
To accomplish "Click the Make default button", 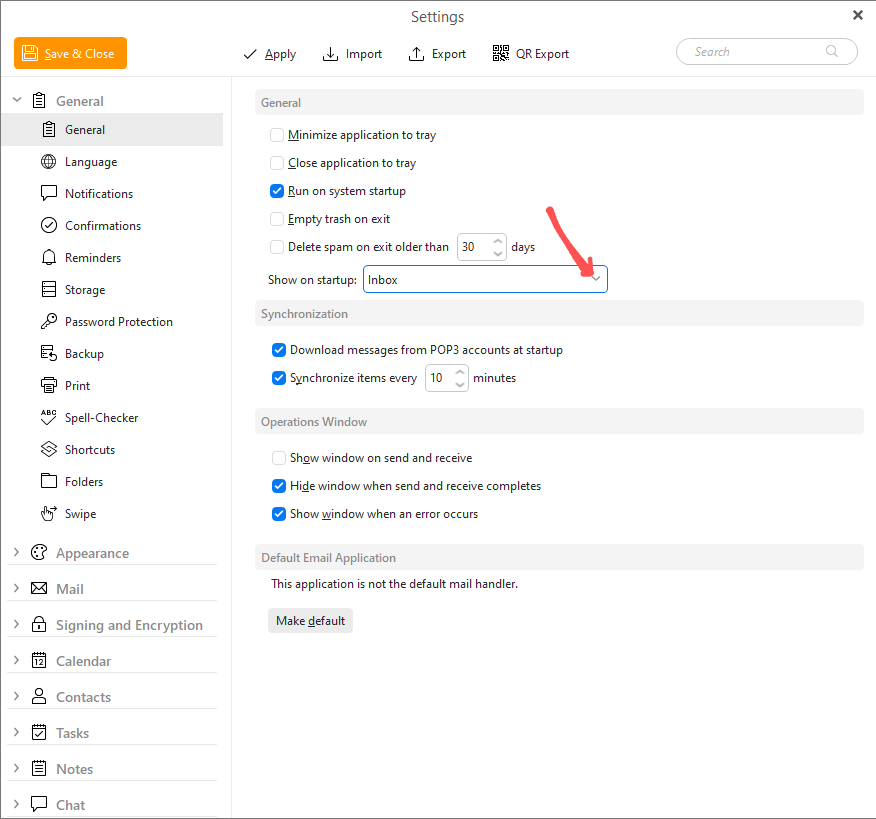I will pyautogui.click(x=310, y=621).
